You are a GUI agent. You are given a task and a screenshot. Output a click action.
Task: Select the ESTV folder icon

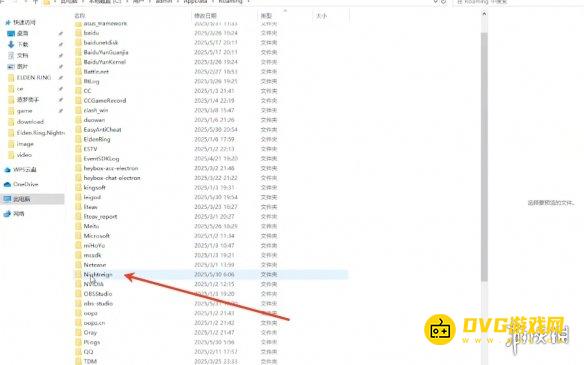[x=78, y=149]
